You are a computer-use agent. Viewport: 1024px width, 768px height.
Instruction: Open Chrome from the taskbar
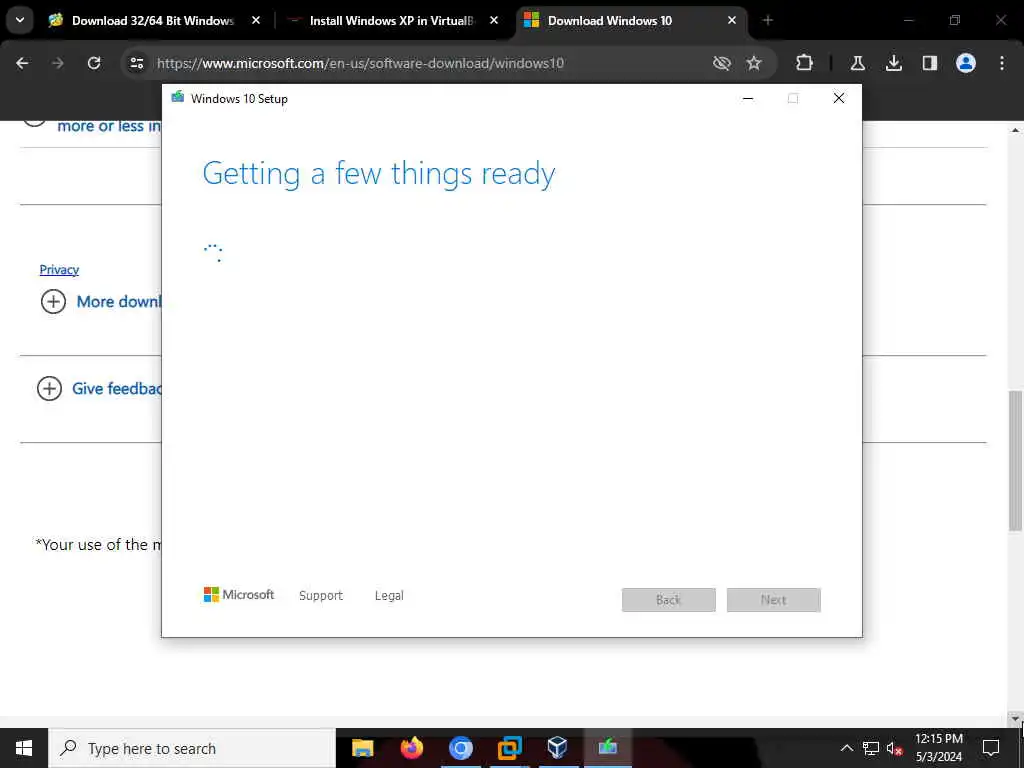pos(460,748)
